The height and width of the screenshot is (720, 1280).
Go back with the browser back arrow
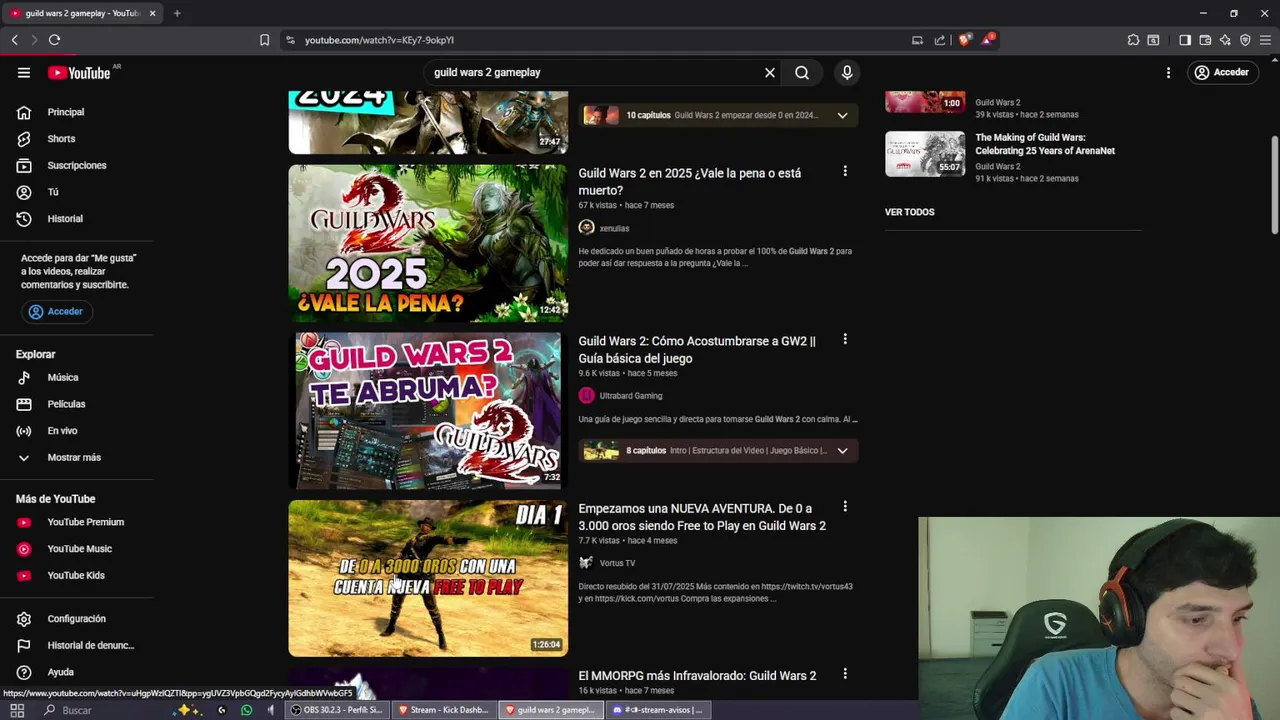pyautogui.click(x=15, y=40)
